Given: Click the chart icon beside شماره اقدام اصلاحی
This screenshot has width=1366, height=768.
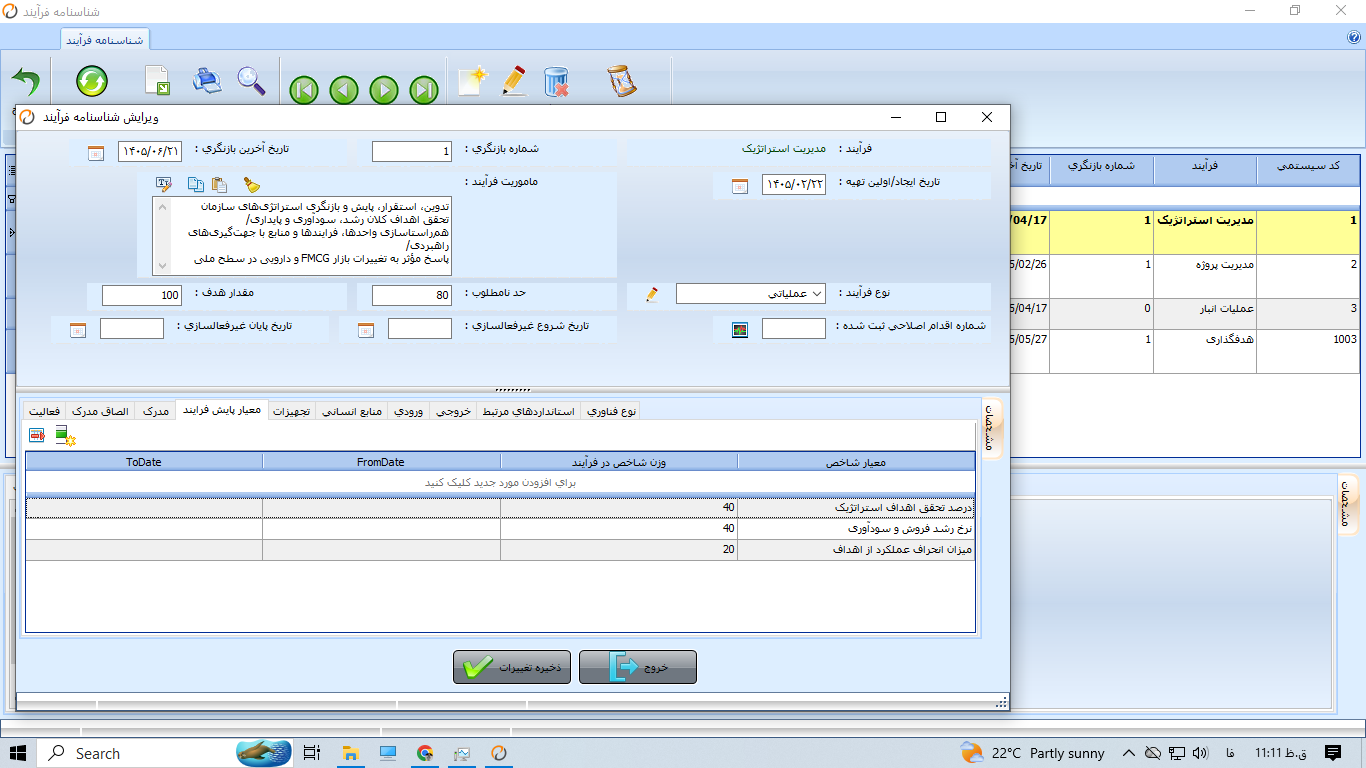Looking at the screenshot, I should (740, 330).
